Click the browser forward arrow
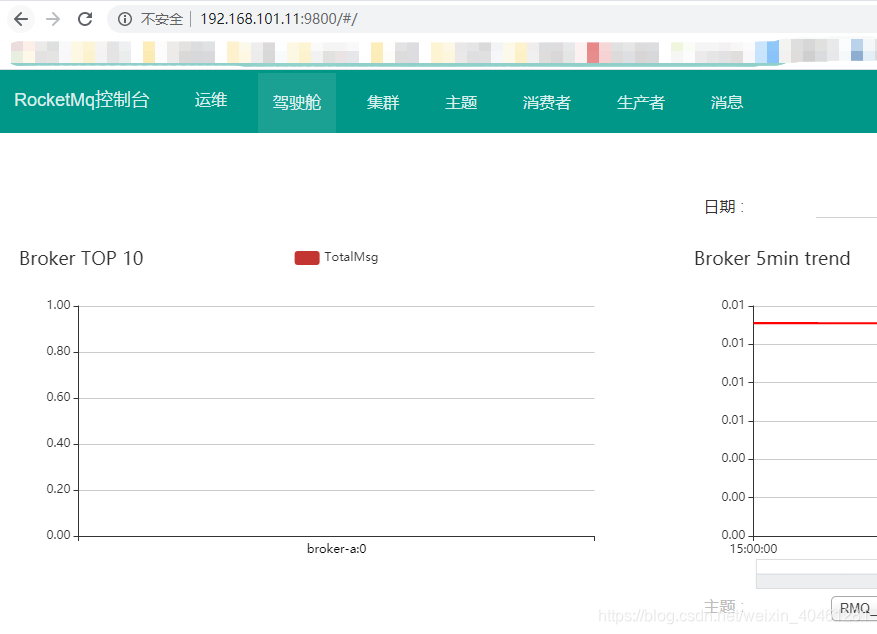 pyautogui.click(x=52, y=18)
